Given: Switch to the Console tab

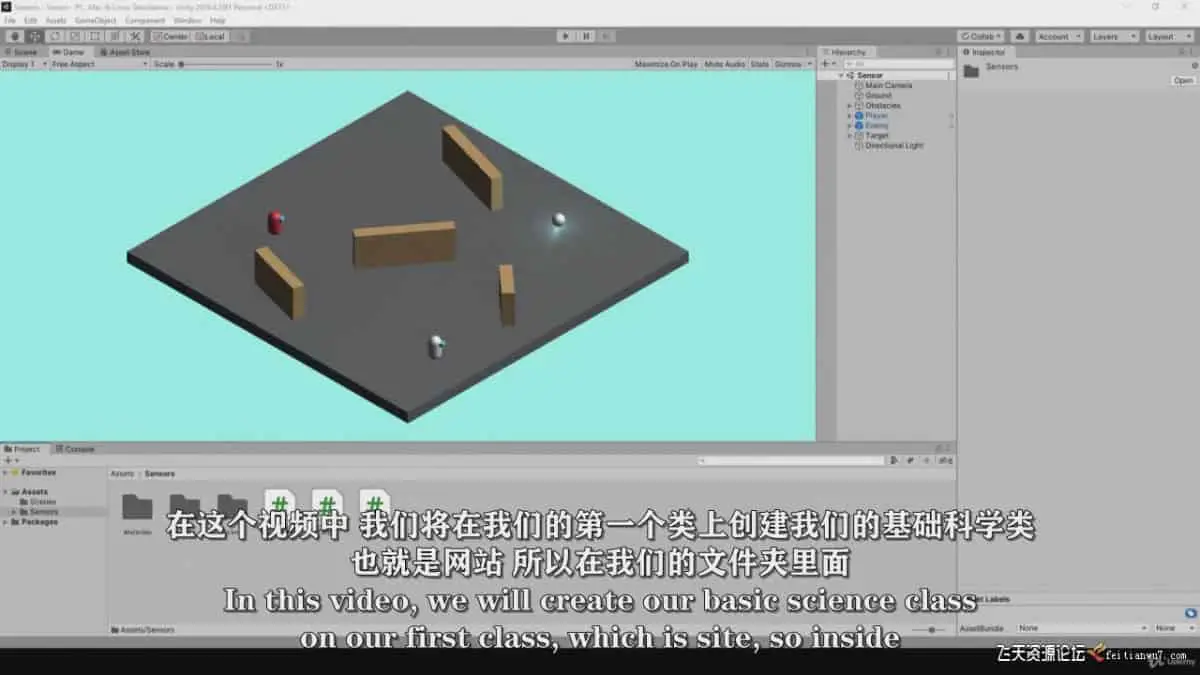Looking at the screenshot, I should 76,449.
